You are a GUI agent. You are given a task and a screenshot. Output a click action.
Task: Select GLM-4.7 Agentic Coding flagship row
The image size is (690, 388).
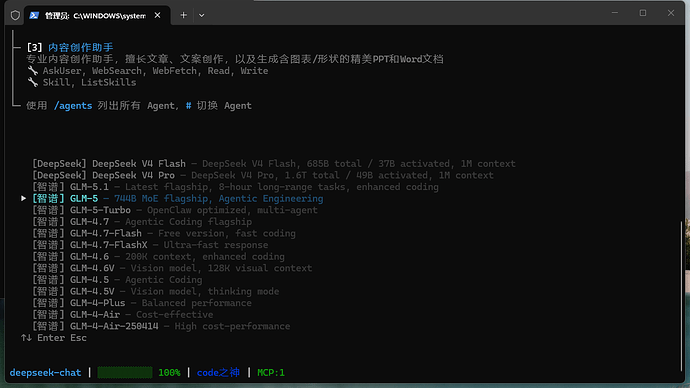[142, 222]
